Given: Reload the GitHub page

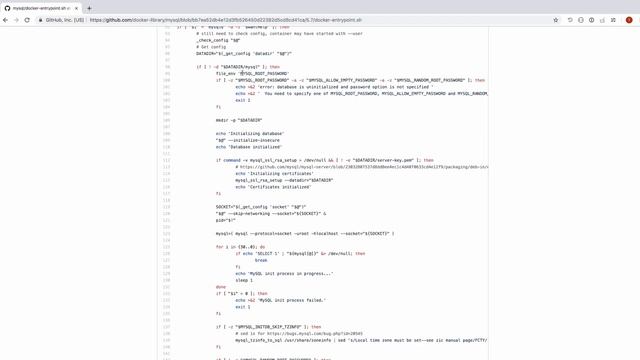Looking at the screenshot, I should (27, 20).
